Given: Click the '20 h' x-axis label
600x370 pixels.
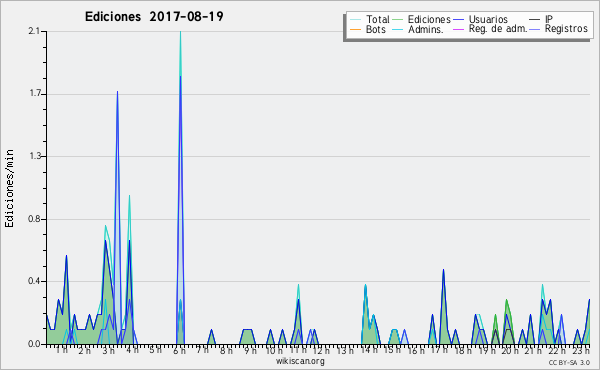Looking at the screenshot, I should click(510, 350).
